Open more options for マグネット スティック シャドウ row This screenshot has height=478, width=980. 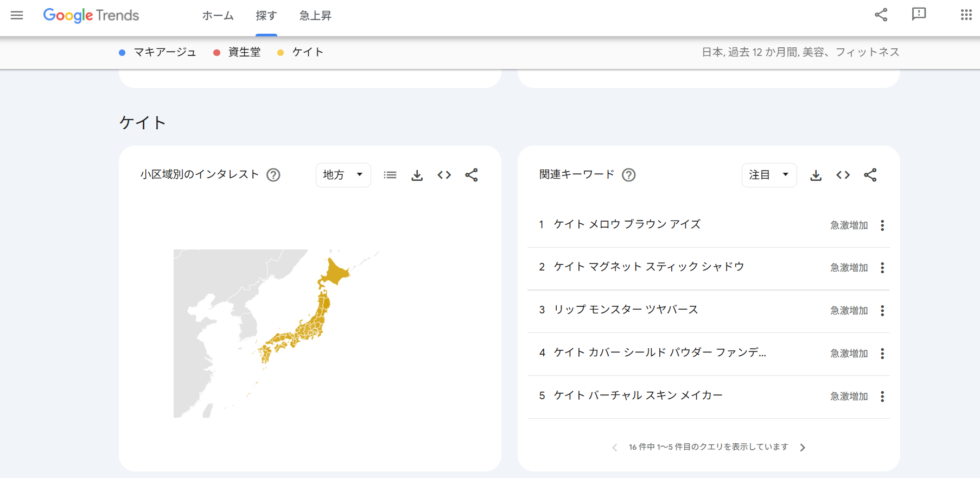tap(882, 268)
